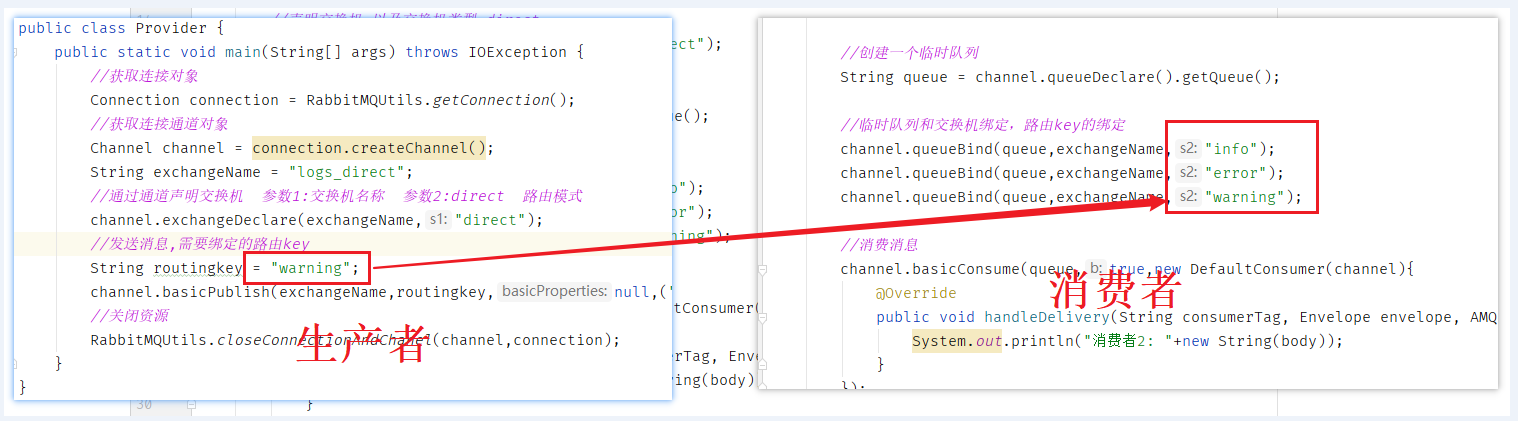Collapse the handleDelivery closing-brace fold marker
Screen dimensions: 1518x421
(x=763, y=364)
